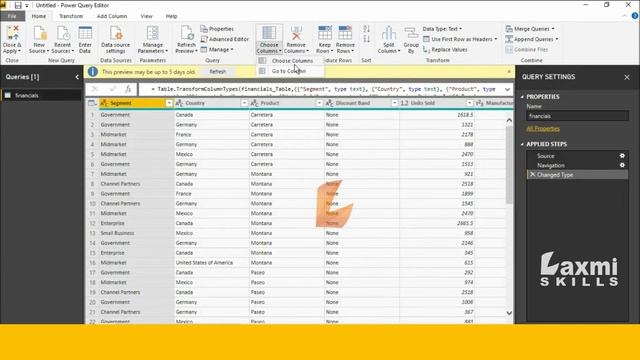Open the File tab
The width and height of the screenshot is (640, 360).
click(x=12, y=16)
